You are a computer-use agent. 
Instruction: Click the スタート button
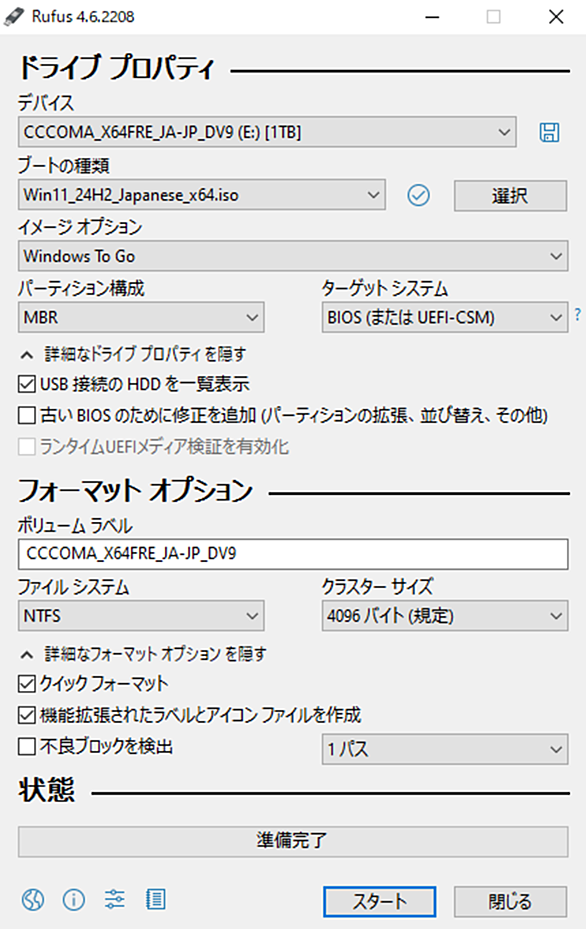click(x=379, y=901)
